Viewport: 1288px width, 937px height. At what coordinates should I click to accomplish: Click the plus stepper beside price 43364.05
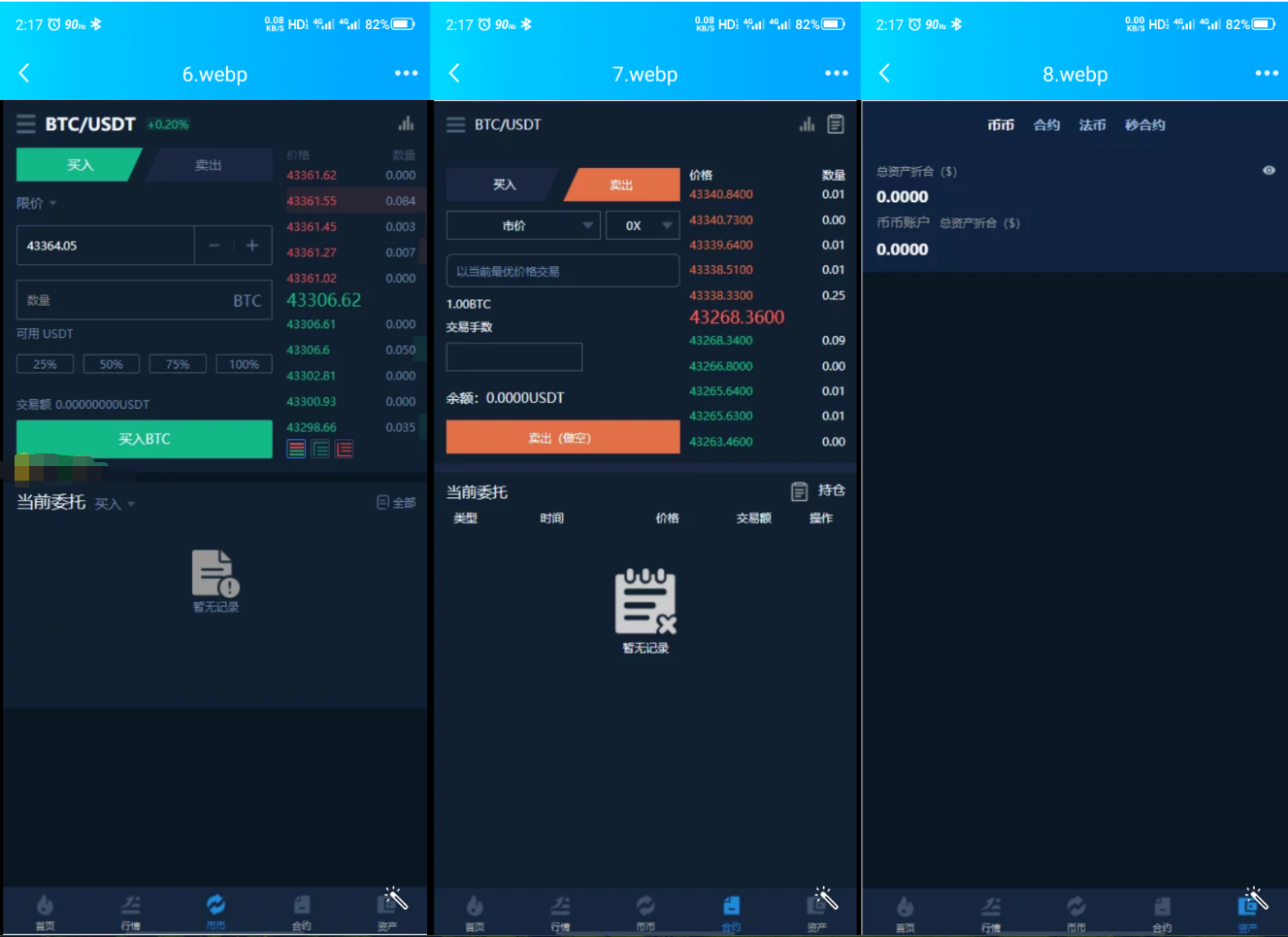click(x=252, y=246)
